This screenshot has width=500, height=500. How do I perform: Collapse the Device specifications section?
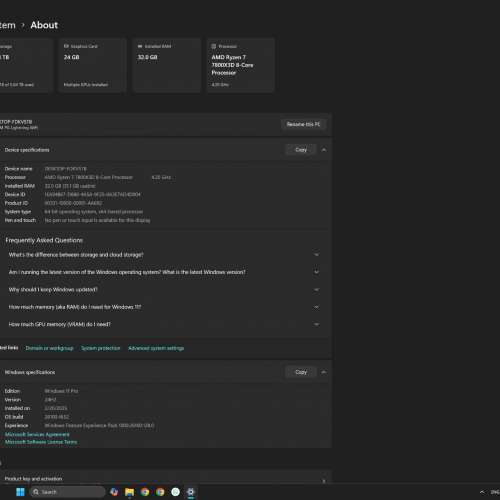pyautogui.click(x=324, y=150)
